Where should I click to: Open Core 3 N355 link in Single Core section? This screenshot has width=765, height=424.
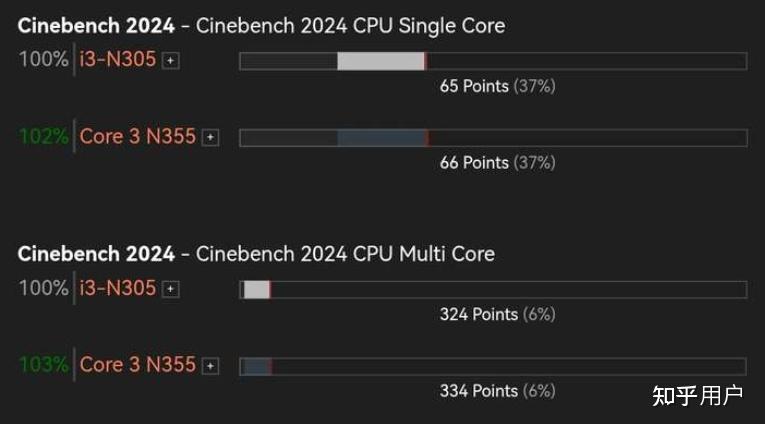(x=138, y=136)
